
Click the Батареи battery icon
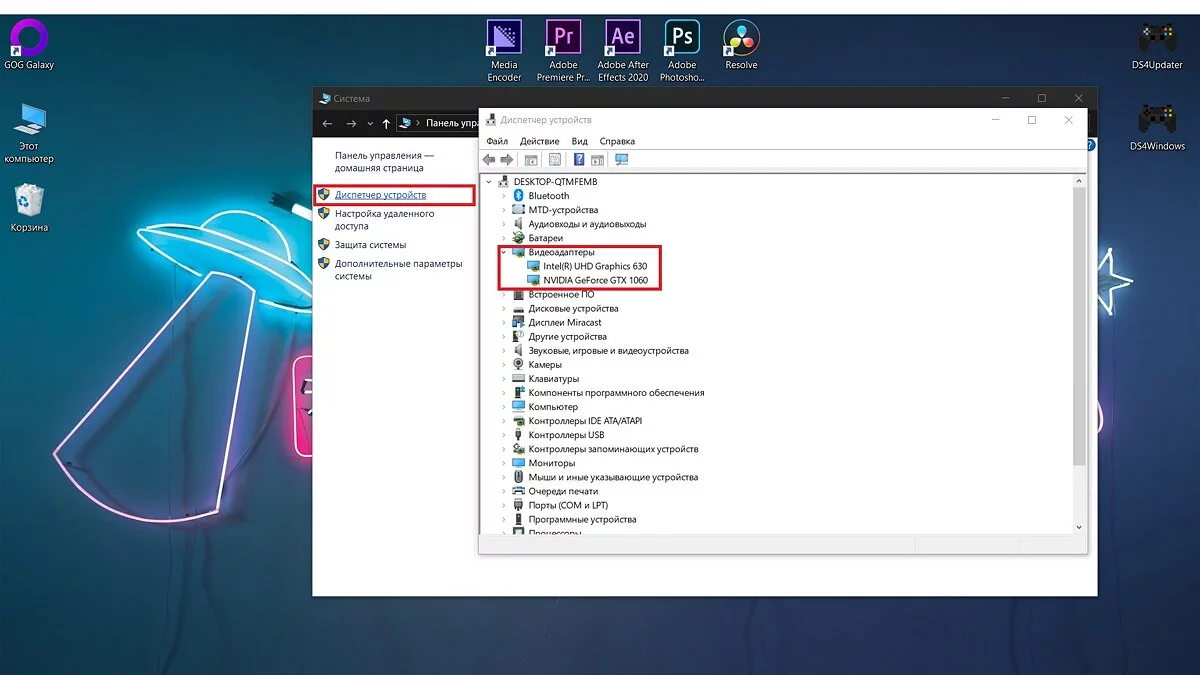(518, 238)
